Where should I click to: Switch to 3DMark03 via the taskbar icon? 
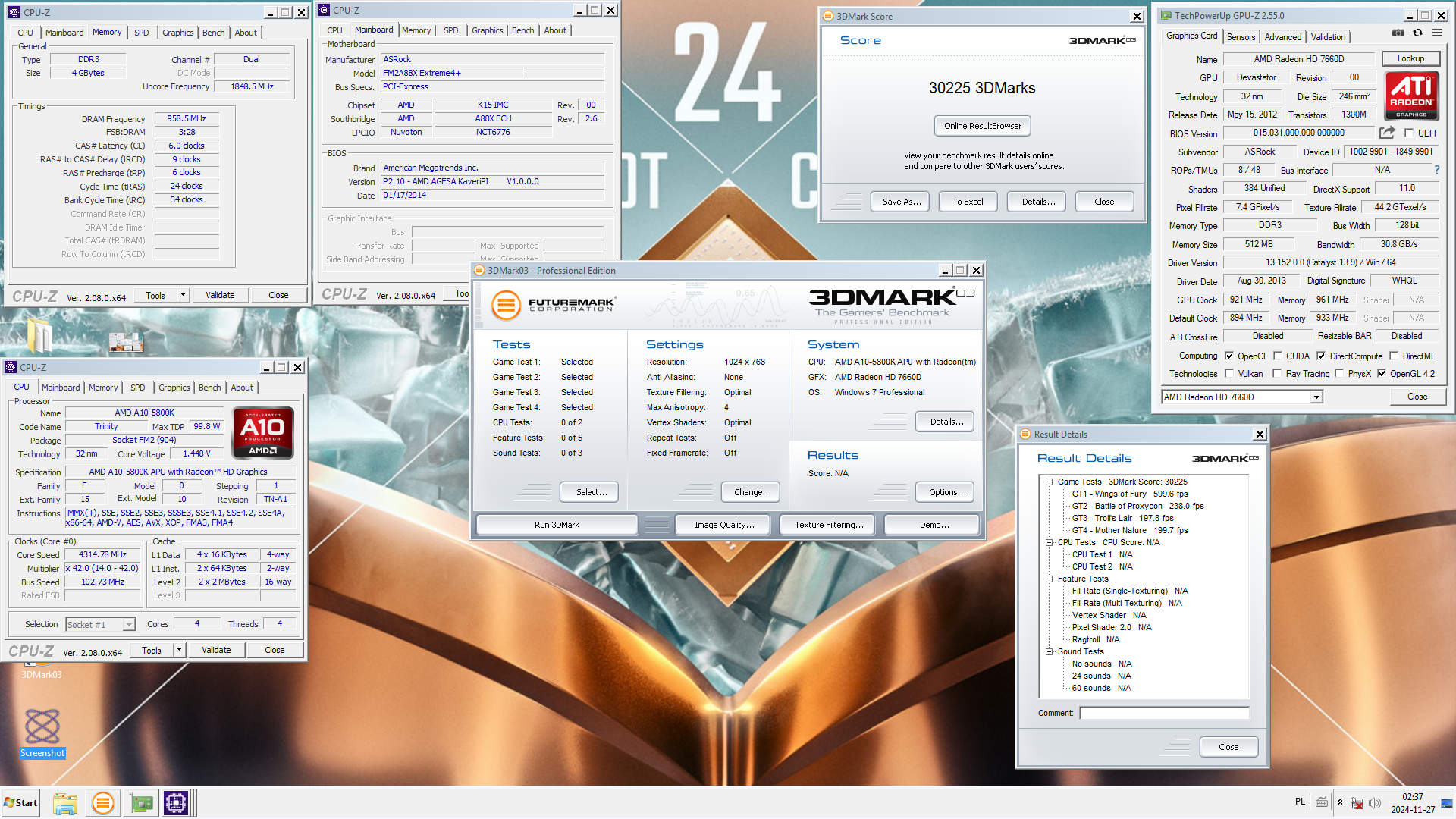click(x=102, y=803)
